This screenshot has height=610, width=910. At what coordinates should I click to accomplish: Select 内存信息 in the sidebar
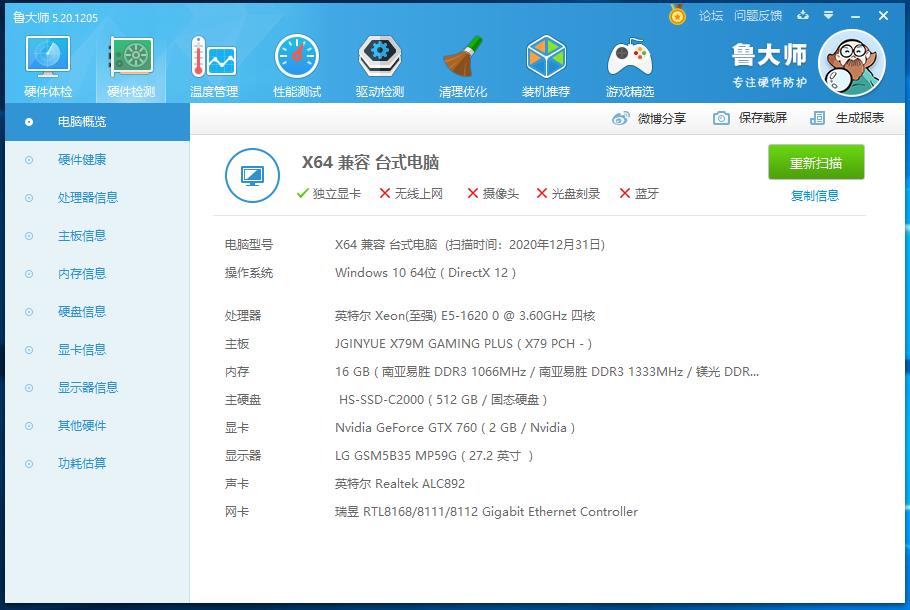pos(83,273)
